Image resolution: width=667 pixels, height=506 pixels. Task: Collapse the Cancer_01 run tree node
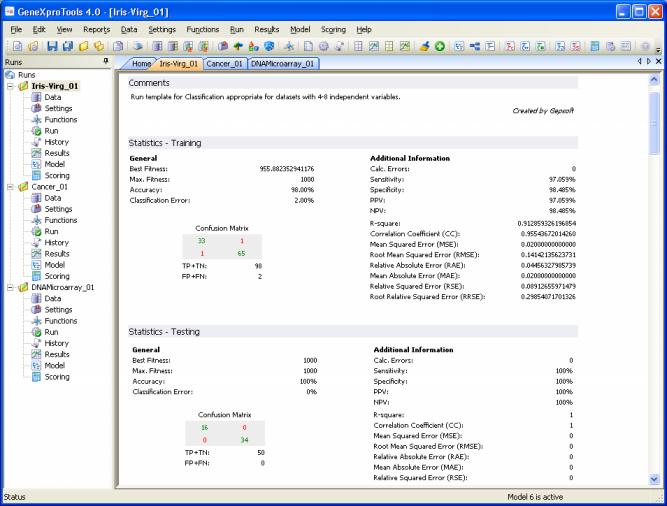[10, 187]
